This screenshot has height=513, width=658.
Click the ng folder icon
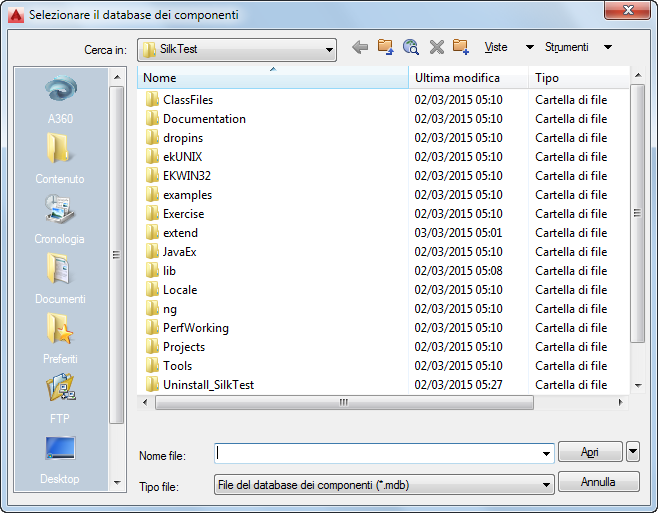pos(152,309)
